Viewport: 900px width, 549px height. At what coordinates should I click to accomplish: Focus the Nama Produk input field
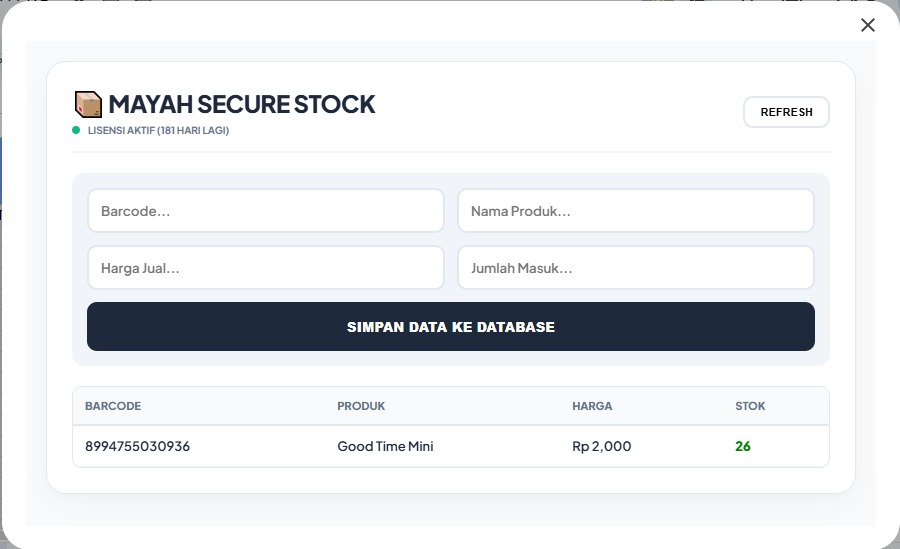tap(636, 211)
